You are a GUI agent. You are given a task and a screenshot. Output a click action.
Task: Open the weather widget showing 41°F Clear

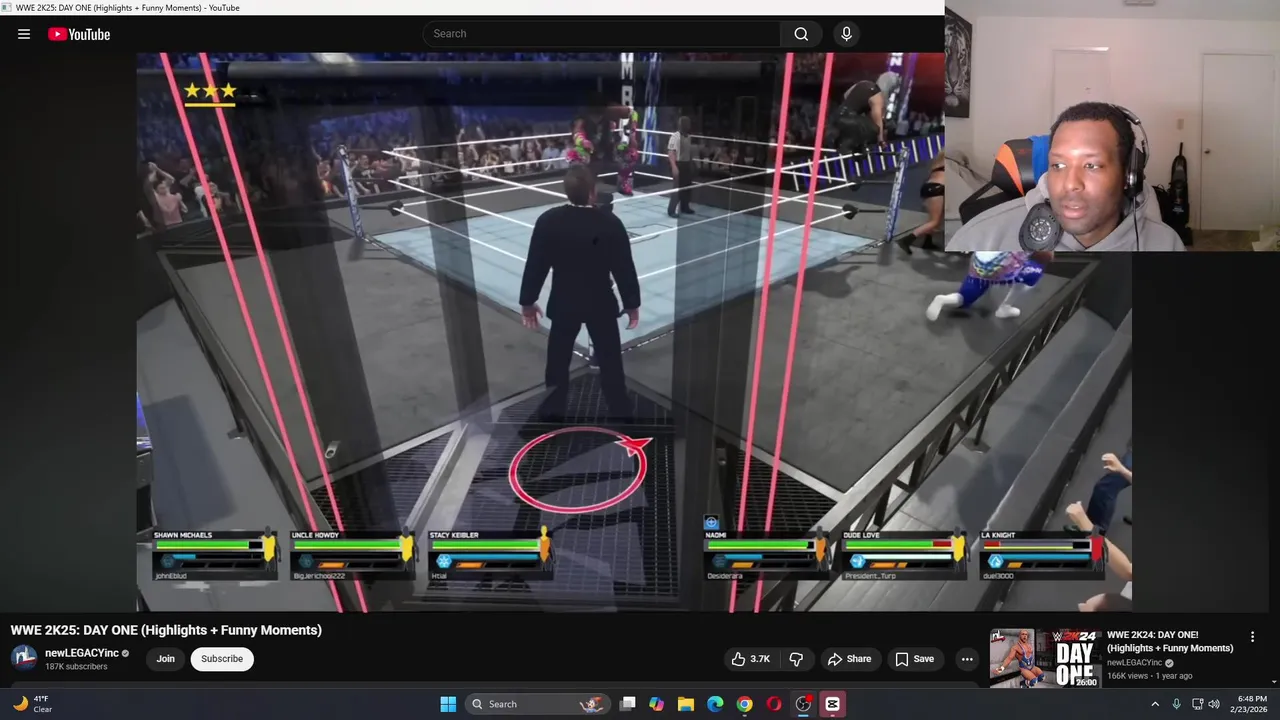[32, 704]
